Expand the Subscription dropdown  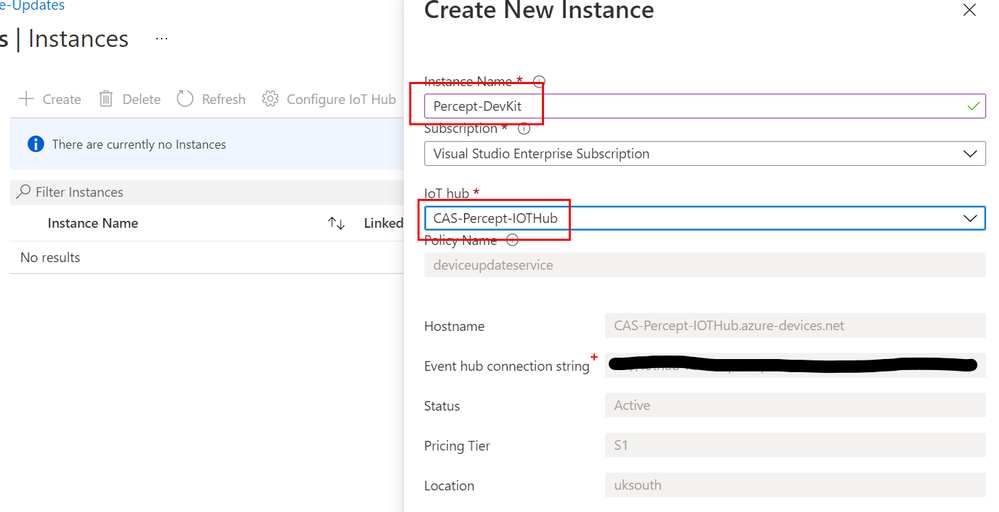click(970, 153)
